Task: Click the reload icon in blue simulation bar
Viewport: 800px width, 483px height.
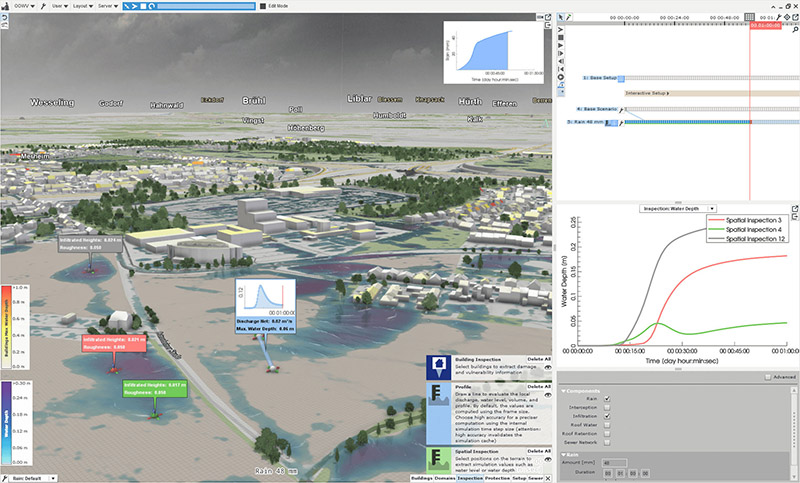Action: click(x=151, y=6)
